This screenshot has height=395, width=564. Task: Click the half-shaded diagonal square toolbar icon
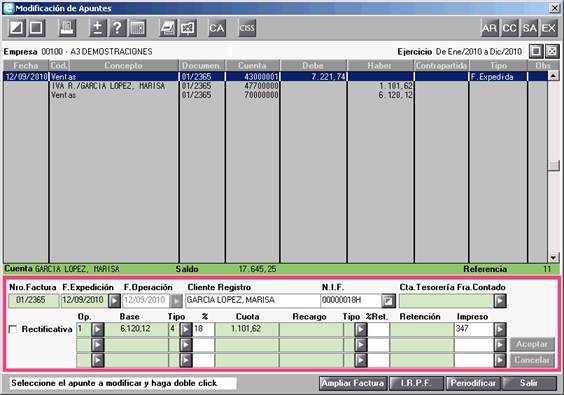point(17,28)
